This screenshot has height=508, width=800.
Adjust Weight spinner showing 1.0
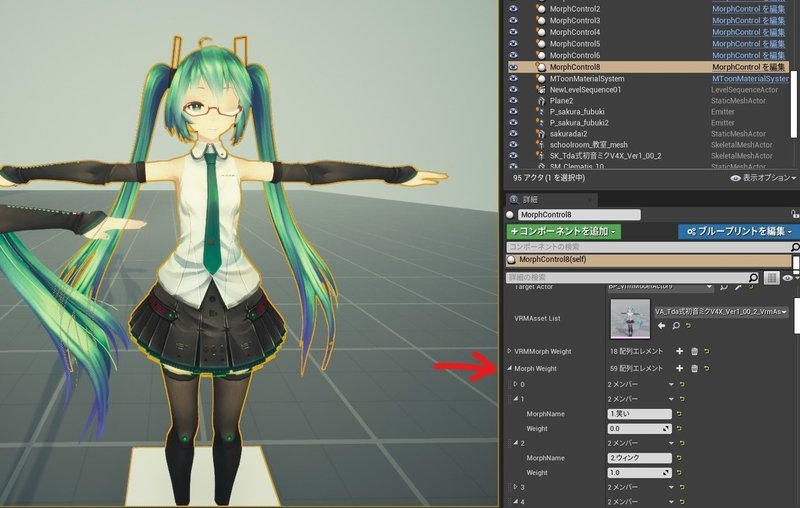[x=639, y=473]
